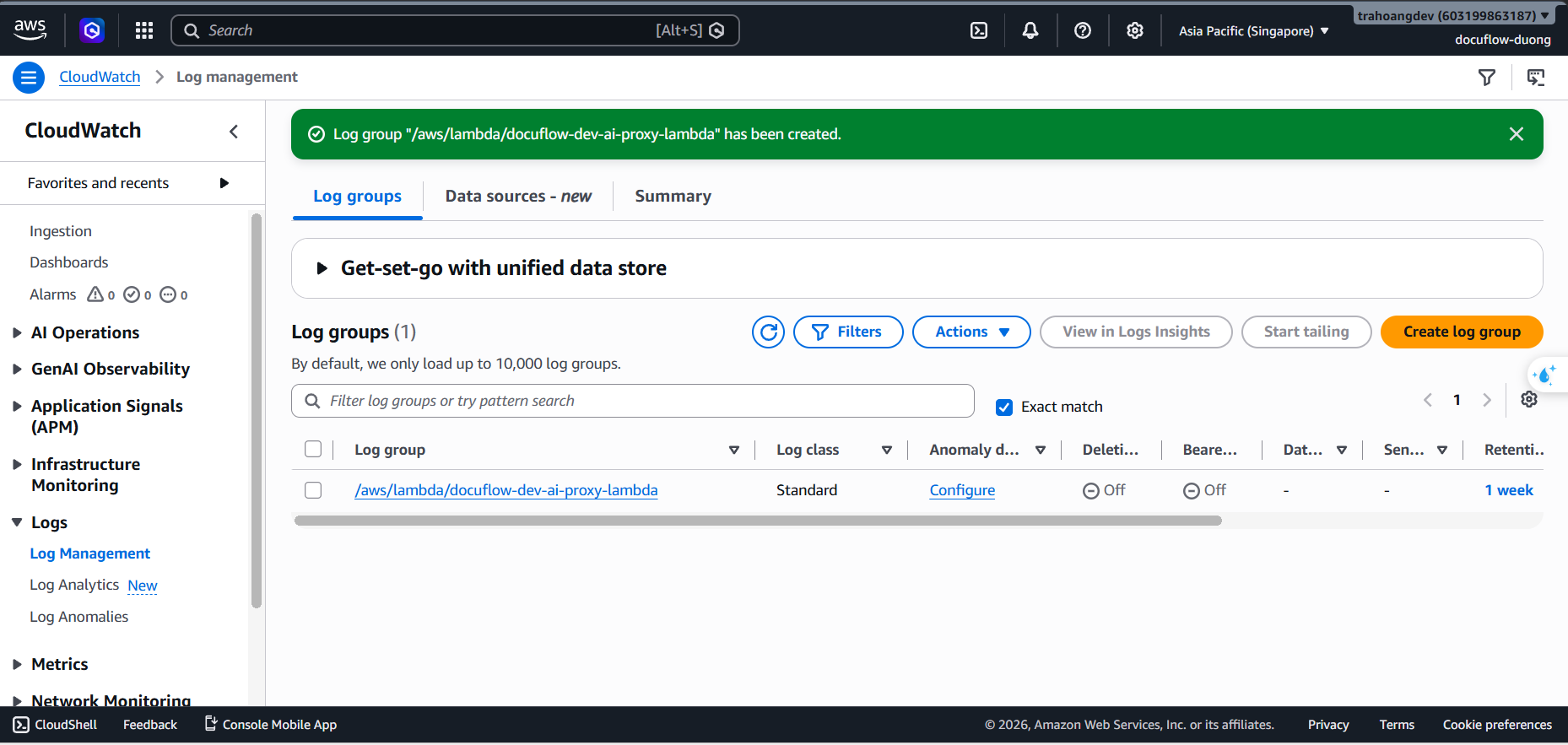Open the Amazon Q assistant sparkle icon
Screen dimensions: 1568x745
click(1545, 375)
